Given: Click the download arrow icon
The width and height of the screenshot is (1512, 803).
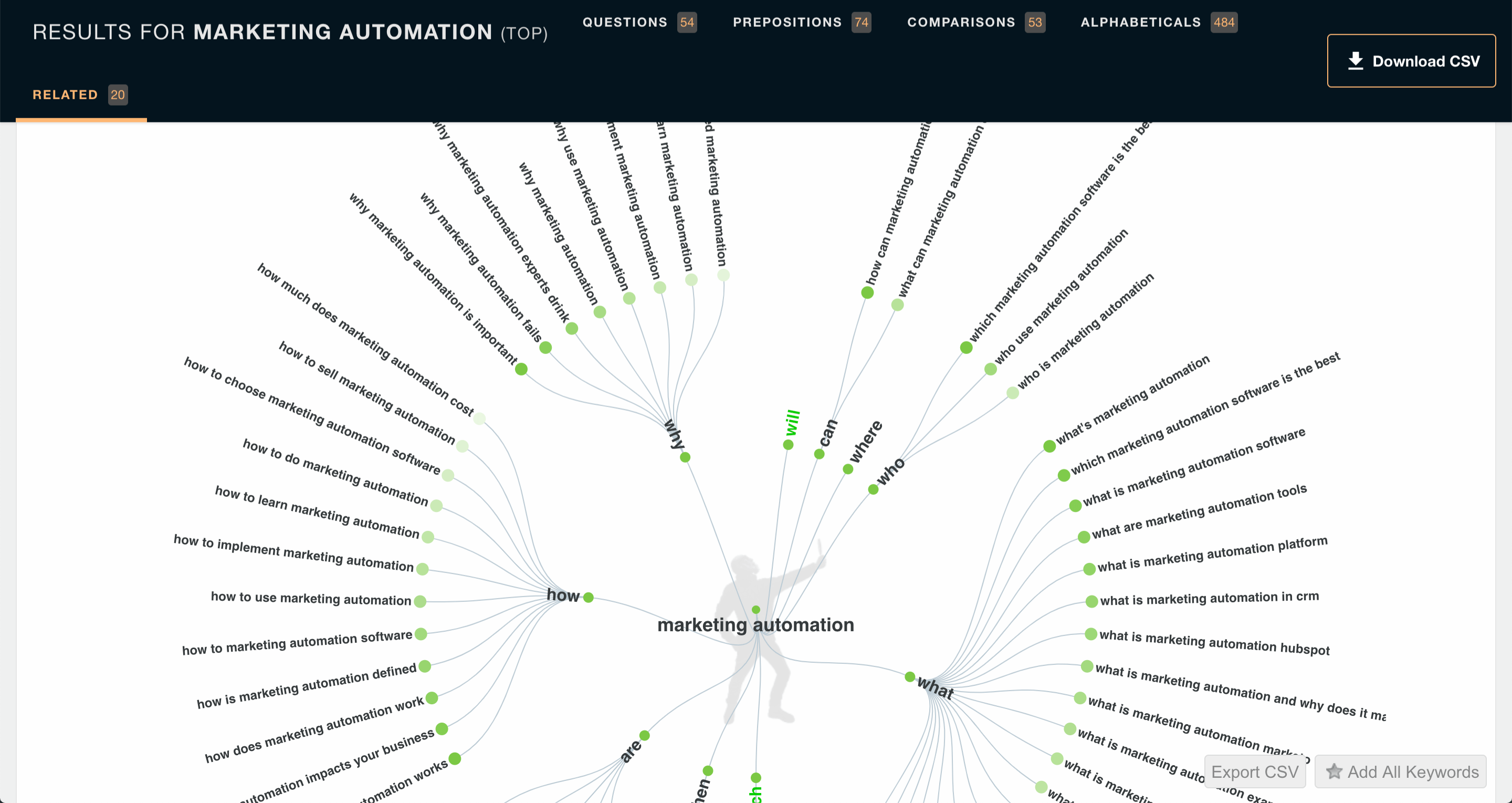Looking at the screenshot, I should coord(1355,61).
